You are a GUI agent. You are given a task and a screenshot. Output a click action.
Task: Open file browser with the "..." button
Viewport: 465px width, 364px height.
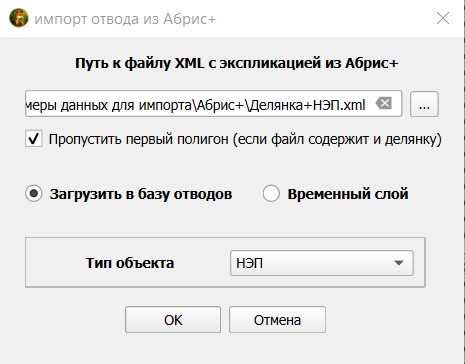(424, 104)
